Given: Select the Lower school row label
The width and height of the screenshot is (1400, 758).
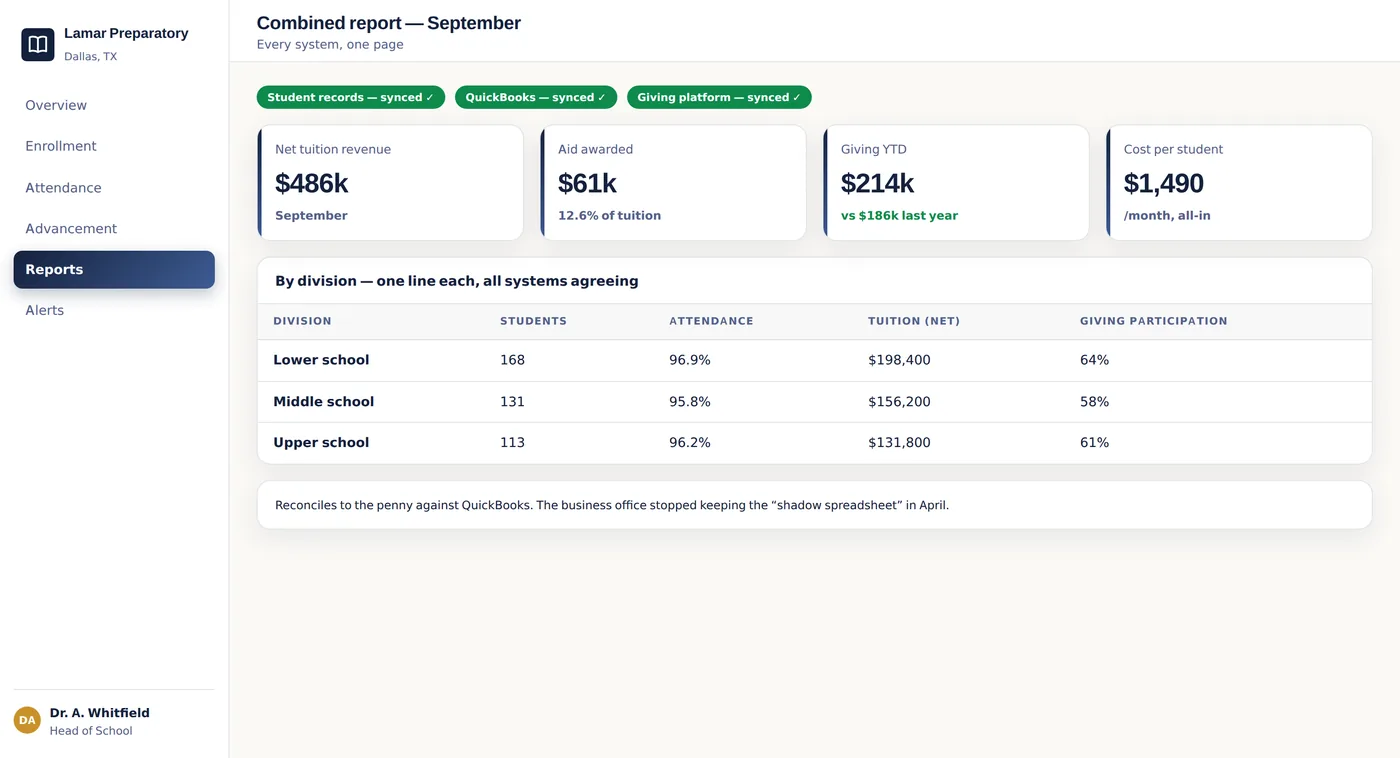Looking at the screenshot, I should 321,360.
